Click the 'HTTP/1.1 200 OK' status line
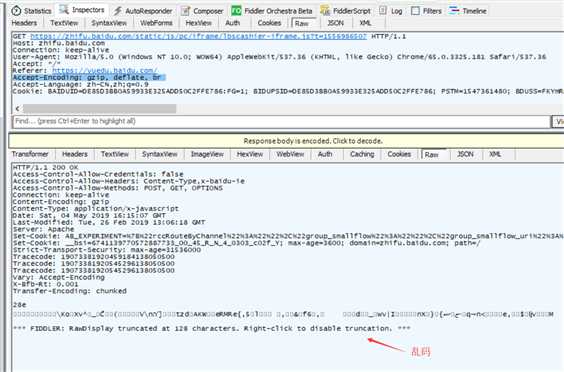Screen dimensions: 564x372 coord(45,168)
